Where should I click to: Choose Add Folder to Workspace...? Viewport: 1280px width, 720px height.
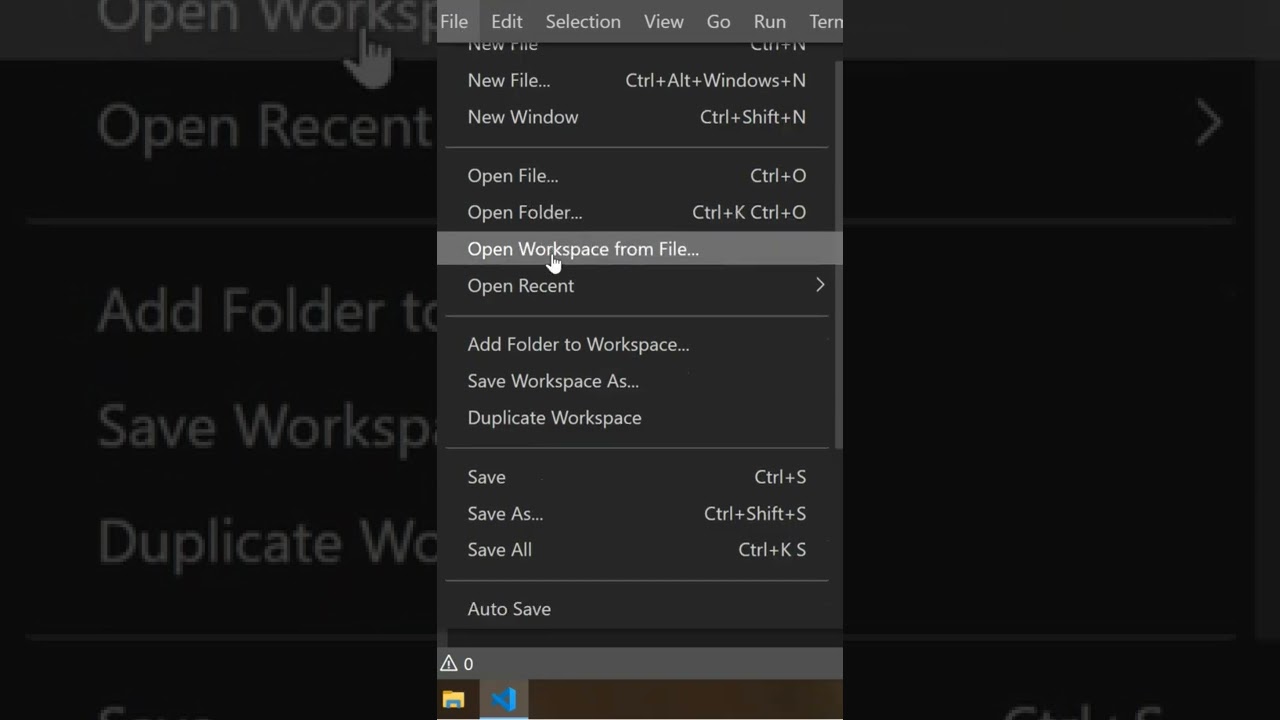pos(638,345)
